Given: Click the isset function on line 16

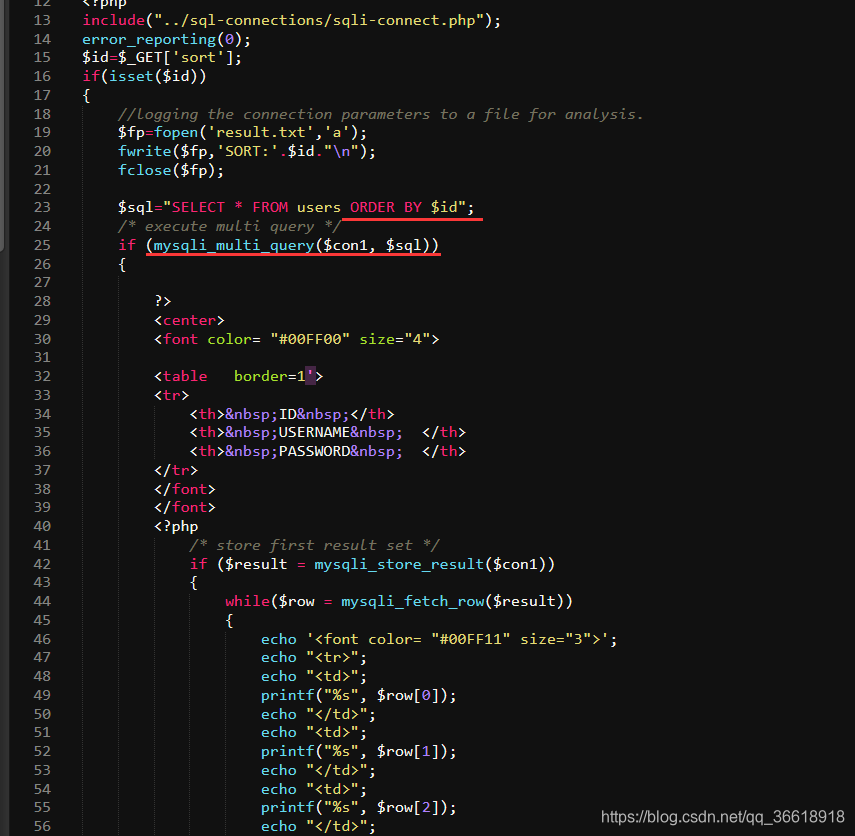Looking at the screenshot, I should (131, 76).
